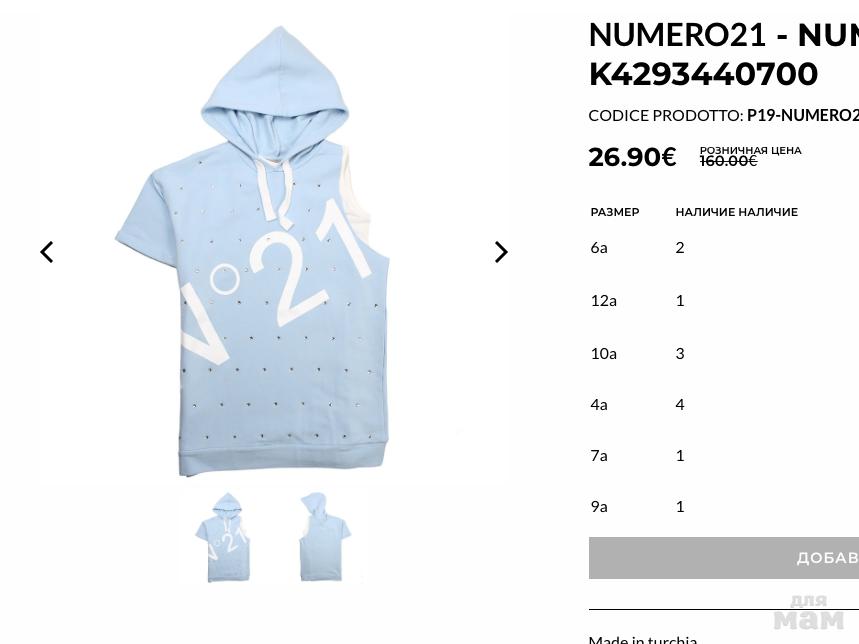Choose size 9a row
The height and width of the screenshot is (644, 859).
724,507
